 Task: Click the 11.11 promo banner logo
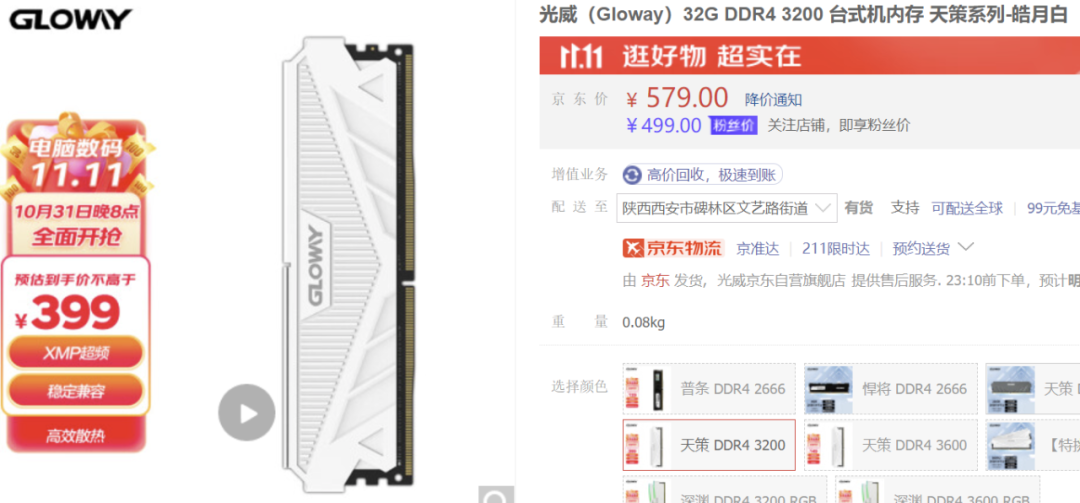(x=581, y=57)
